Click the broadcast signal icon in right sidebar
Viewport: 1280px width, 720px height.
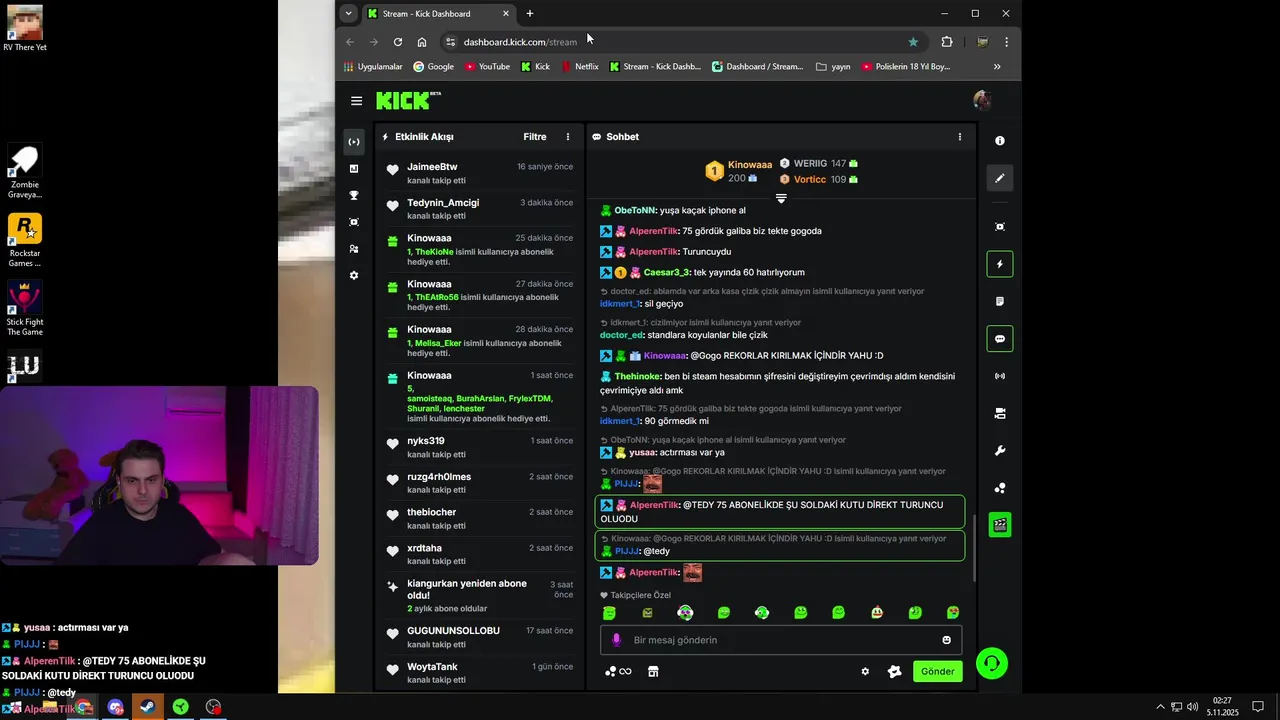click(x=1000, y=376)
